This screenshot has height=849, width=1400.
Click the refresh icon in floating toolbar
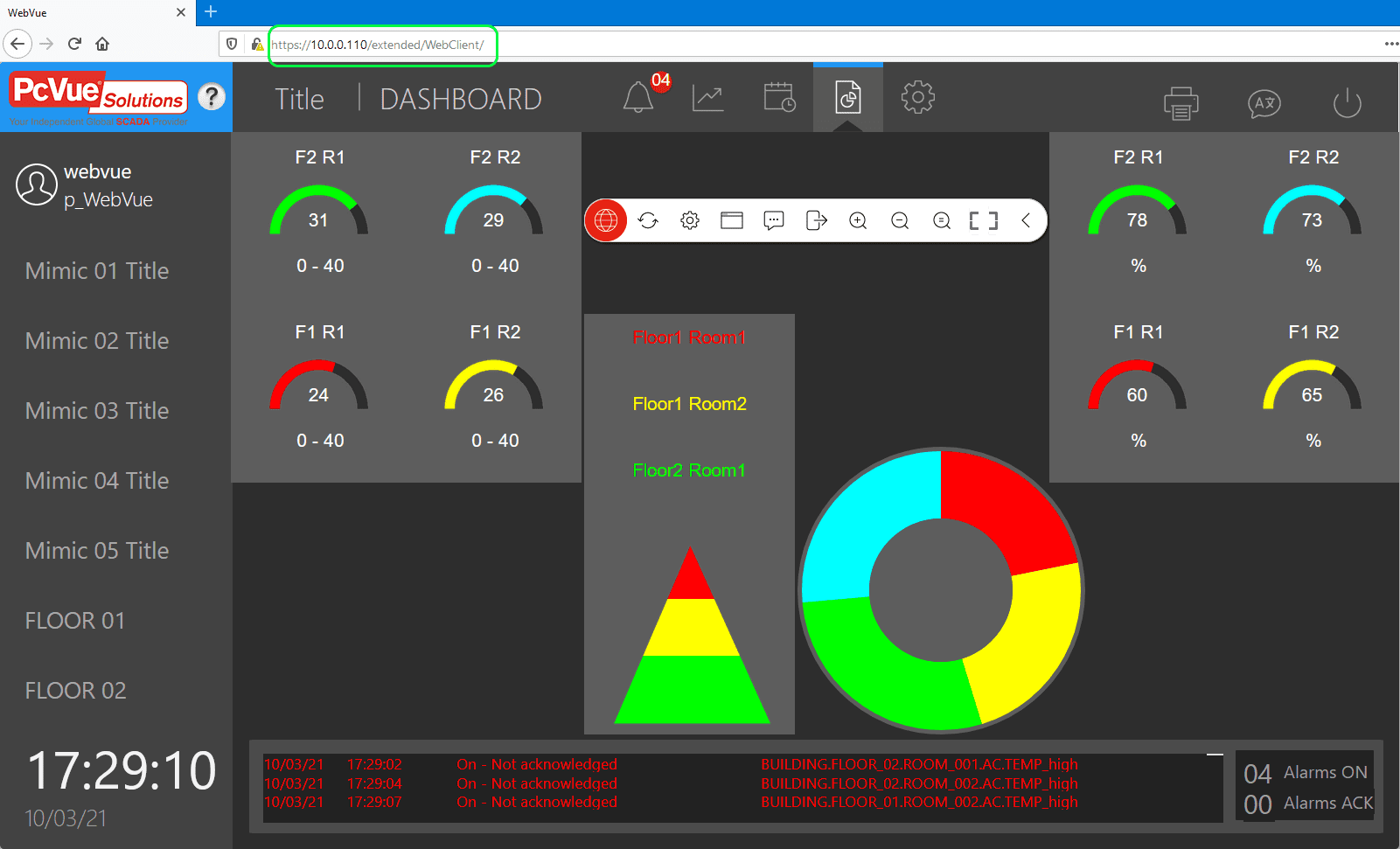(648, 220)
